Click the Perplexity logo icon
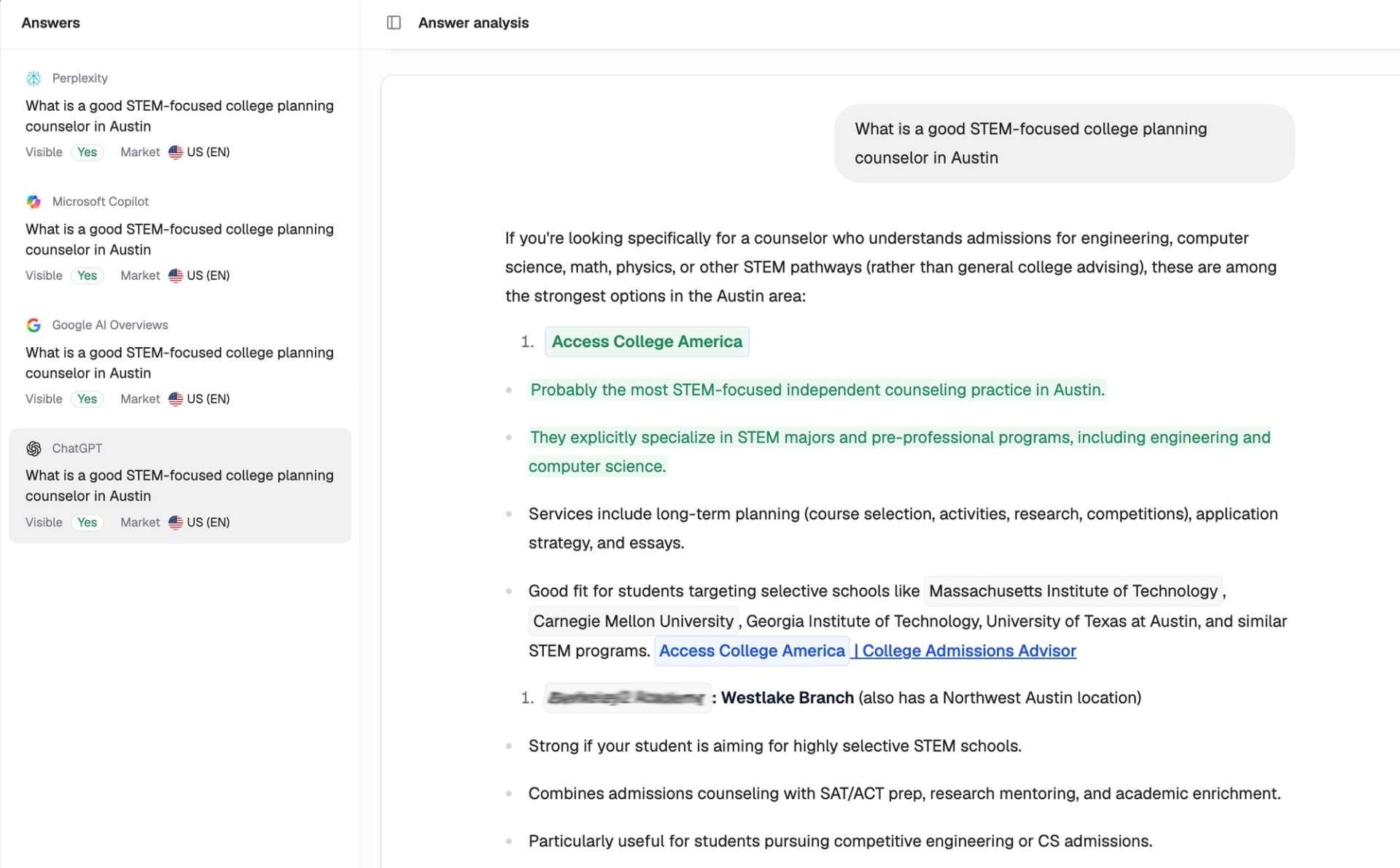1400x868 pixels. coord(34,78)
